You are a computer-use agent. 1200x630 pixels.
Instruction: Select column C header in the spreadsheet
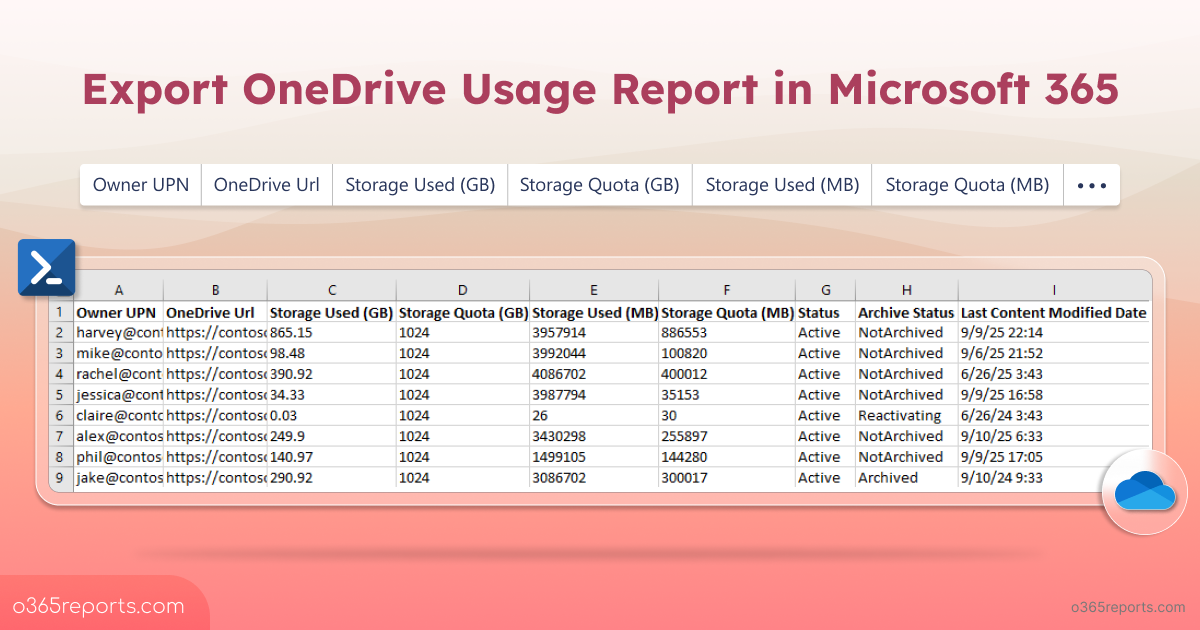pyautogui.click(x=331, y=290)
